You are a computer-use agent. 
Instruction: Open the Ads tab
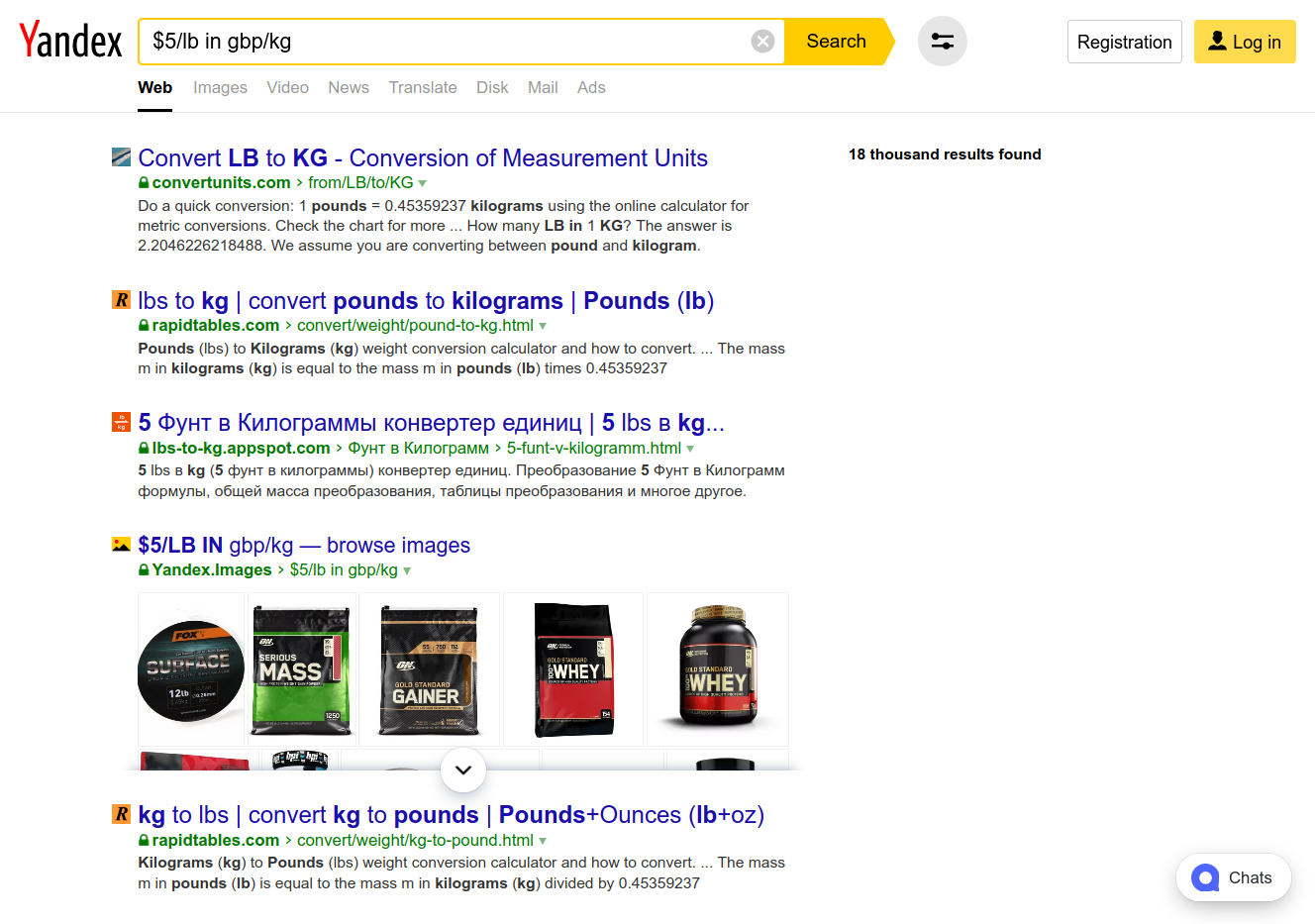click(x=591, y=87)
